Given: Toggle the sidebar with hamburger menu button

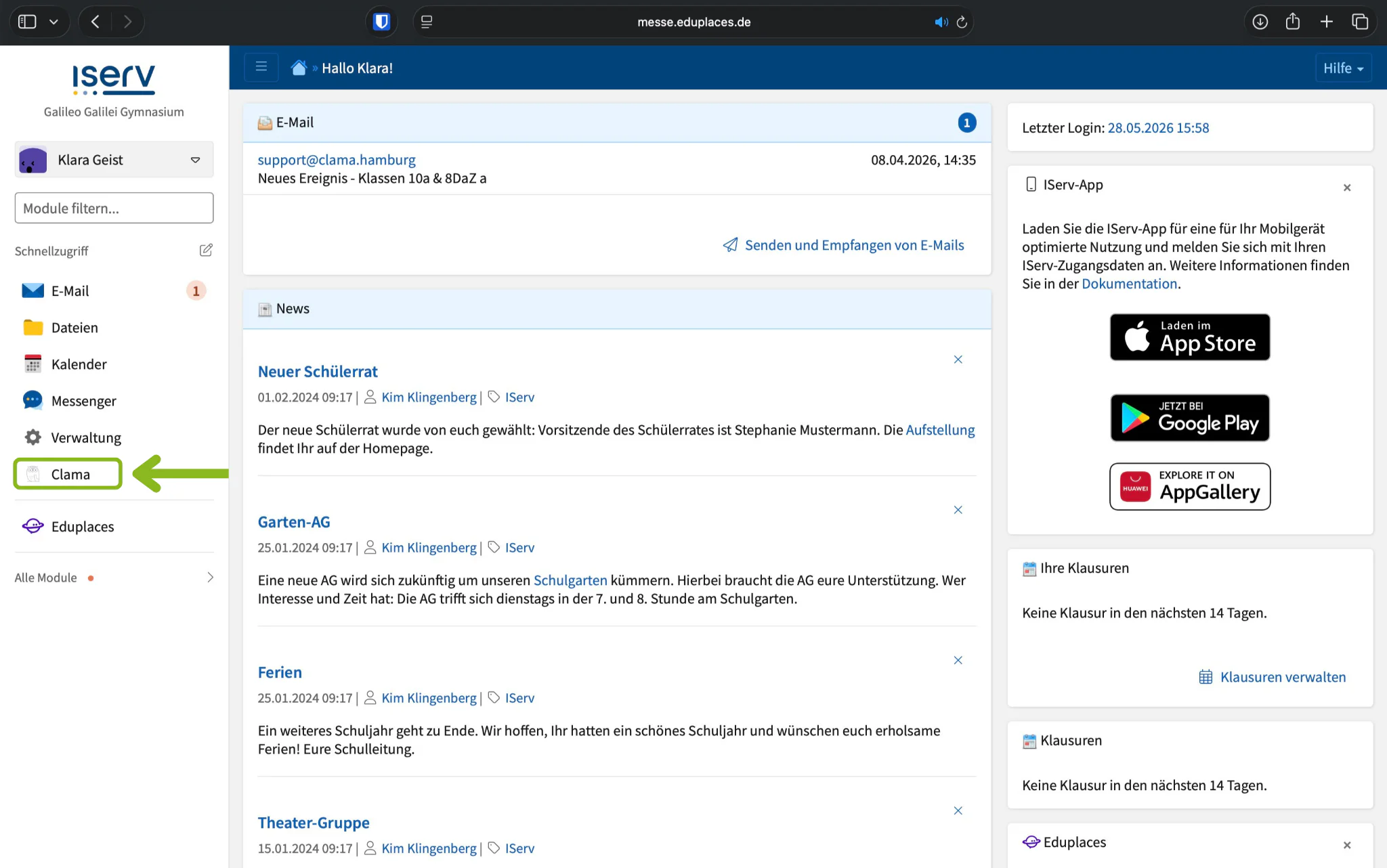Looking at the screenshot, I should click(261, 67).
